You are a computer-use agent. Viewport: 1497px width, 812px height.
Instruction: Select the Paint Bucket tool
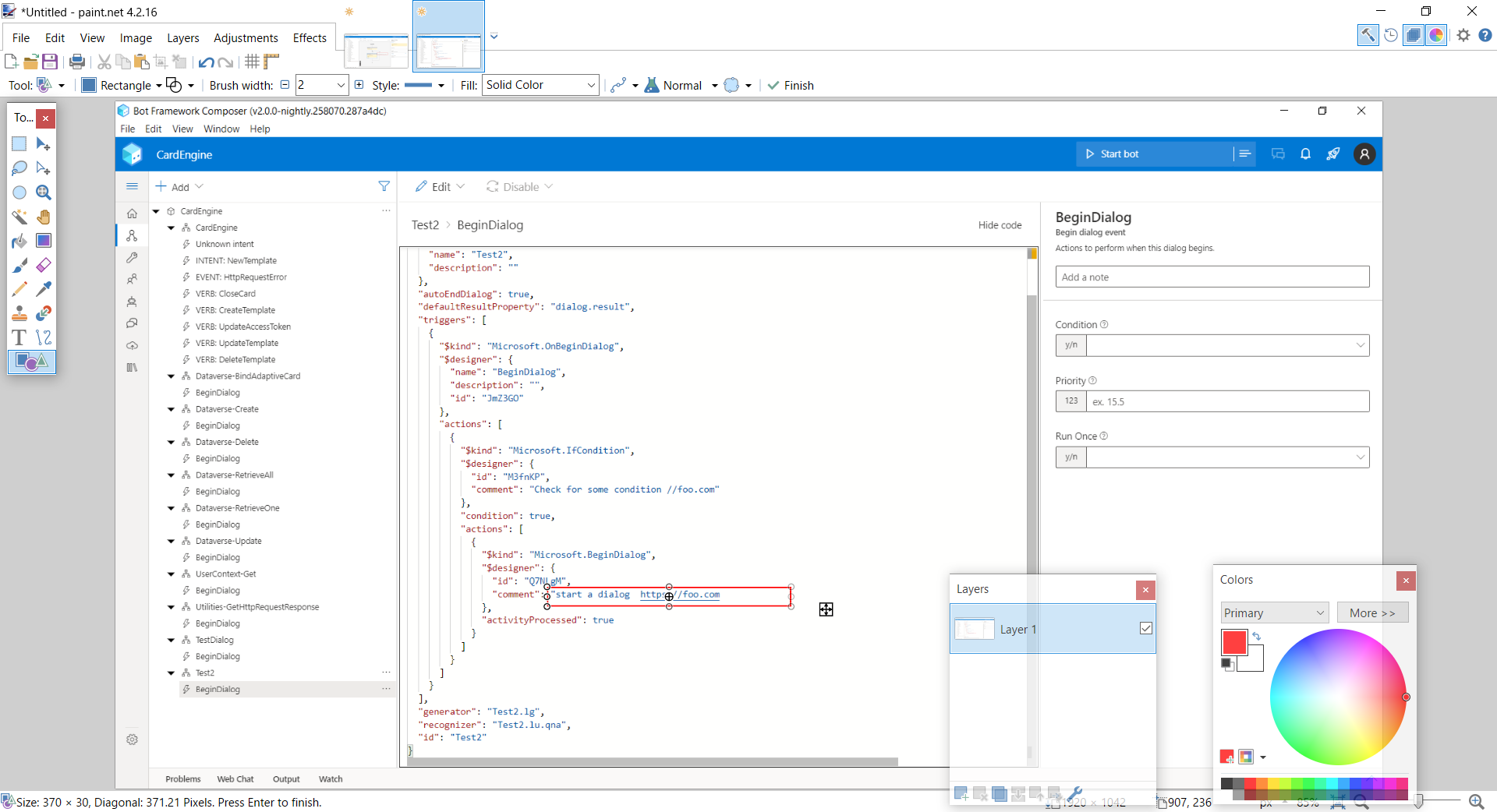pyautogui.click(x=19, y=241)
